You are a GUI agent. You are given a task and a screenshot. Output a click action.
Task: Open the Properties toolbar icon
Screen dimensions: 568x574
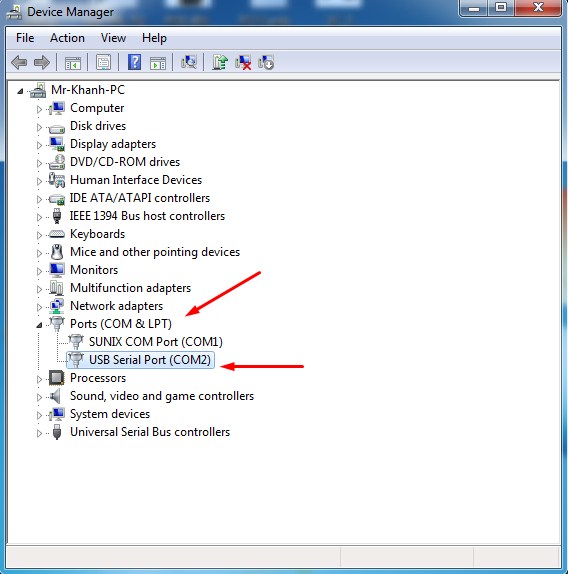pos(104,63)
